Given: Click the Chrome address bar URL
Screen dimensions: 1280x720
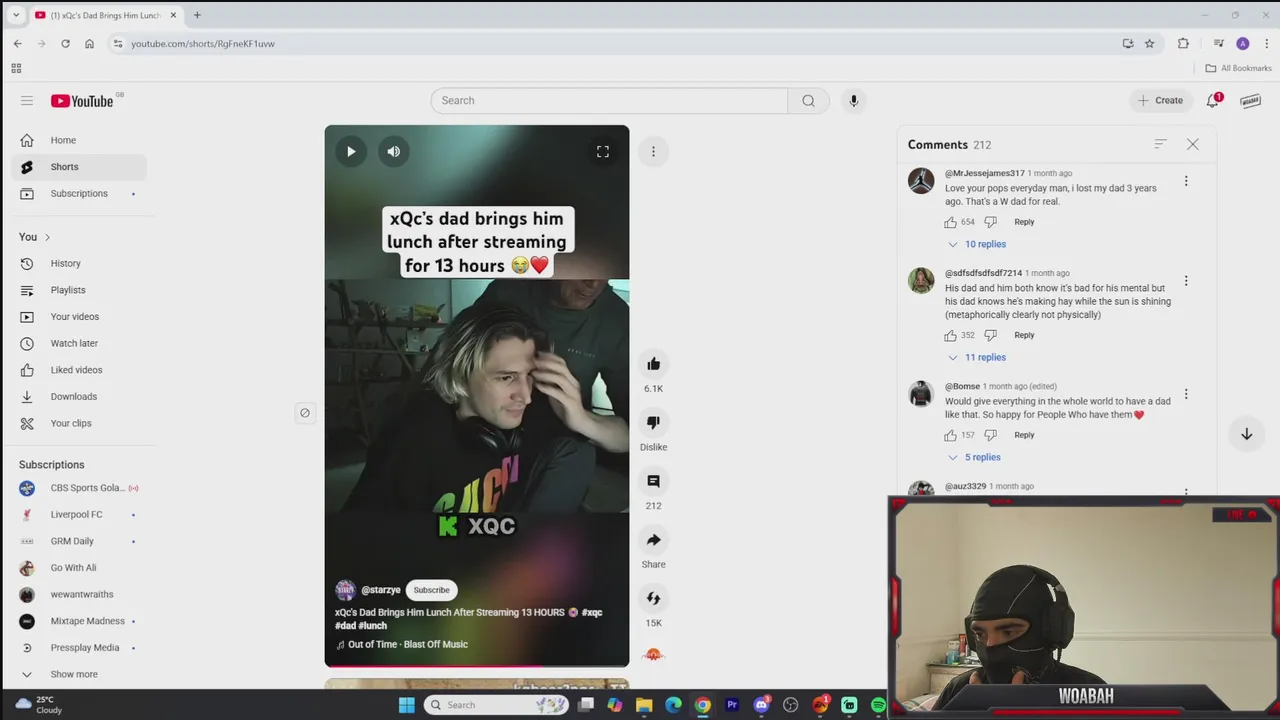Looking at the screenshot, I should [x=203, y=43].
